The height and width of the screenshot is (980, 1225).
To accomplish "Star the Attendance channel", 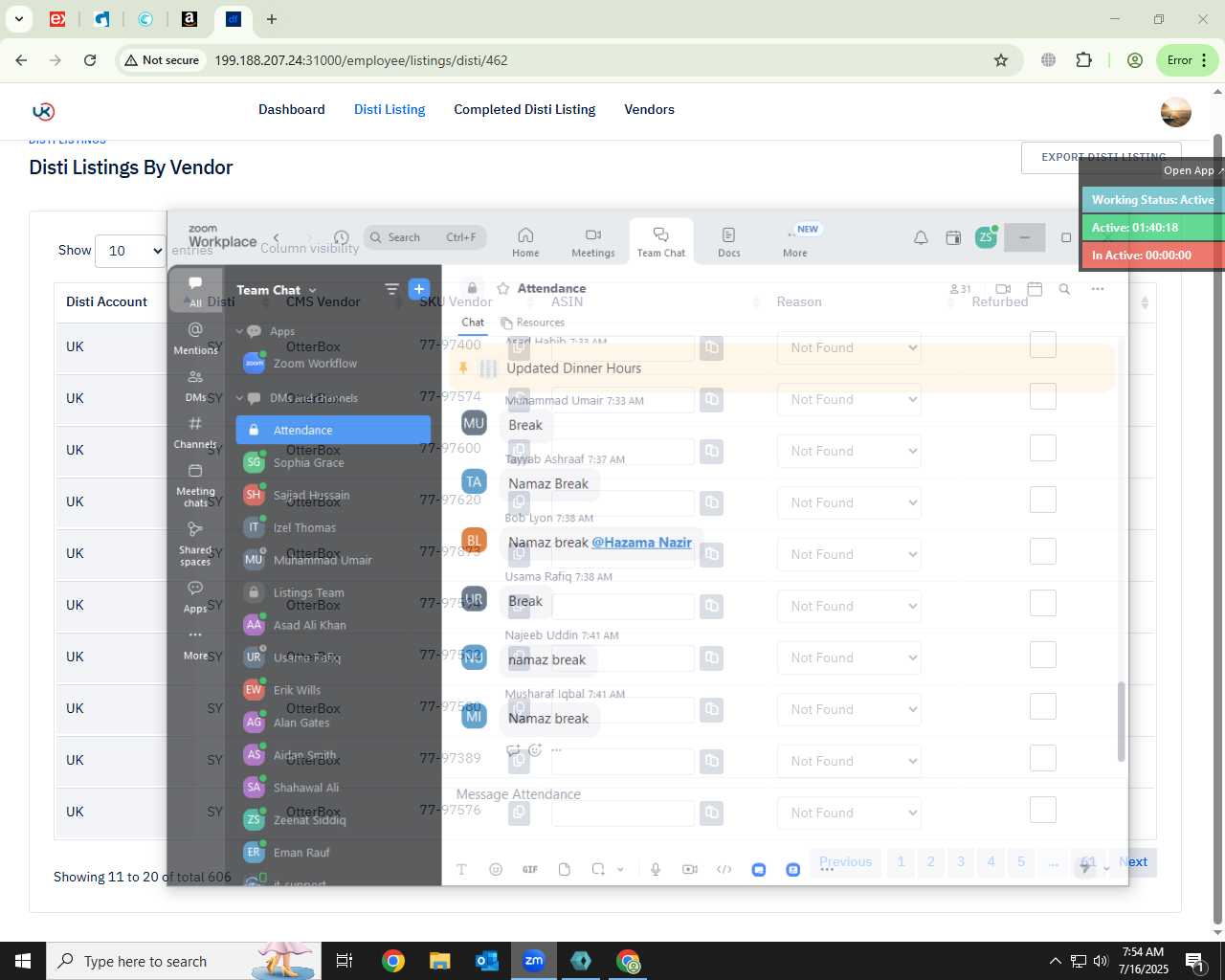I will [x=502, y=288].
